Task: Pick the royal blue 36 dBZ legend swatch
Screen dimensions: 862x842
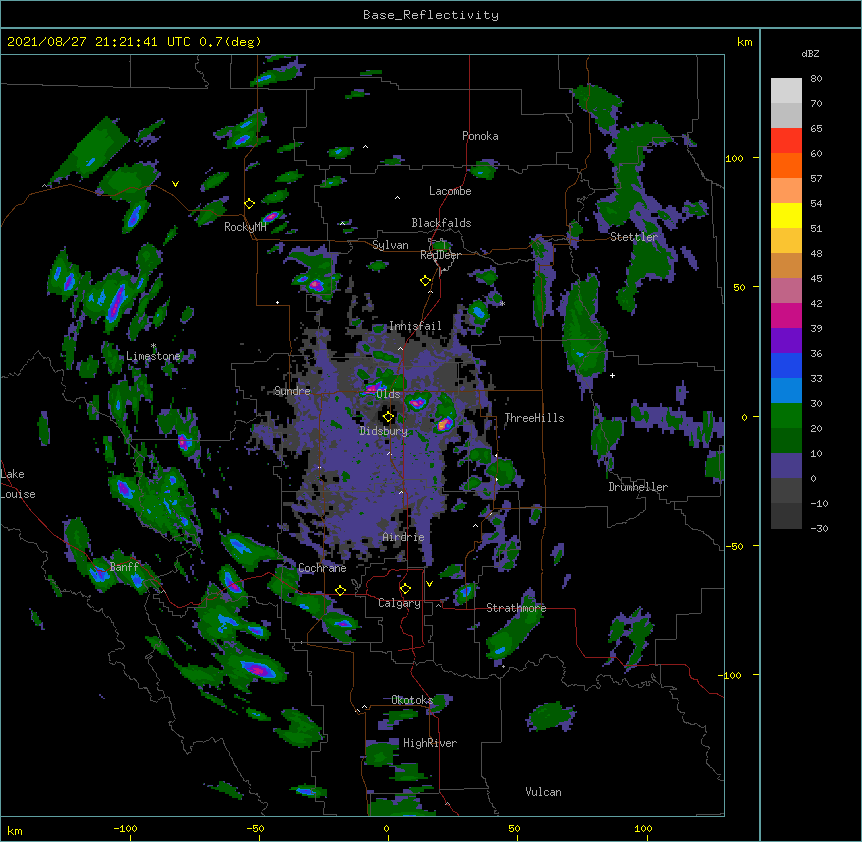Action: (x=786, y=365)
